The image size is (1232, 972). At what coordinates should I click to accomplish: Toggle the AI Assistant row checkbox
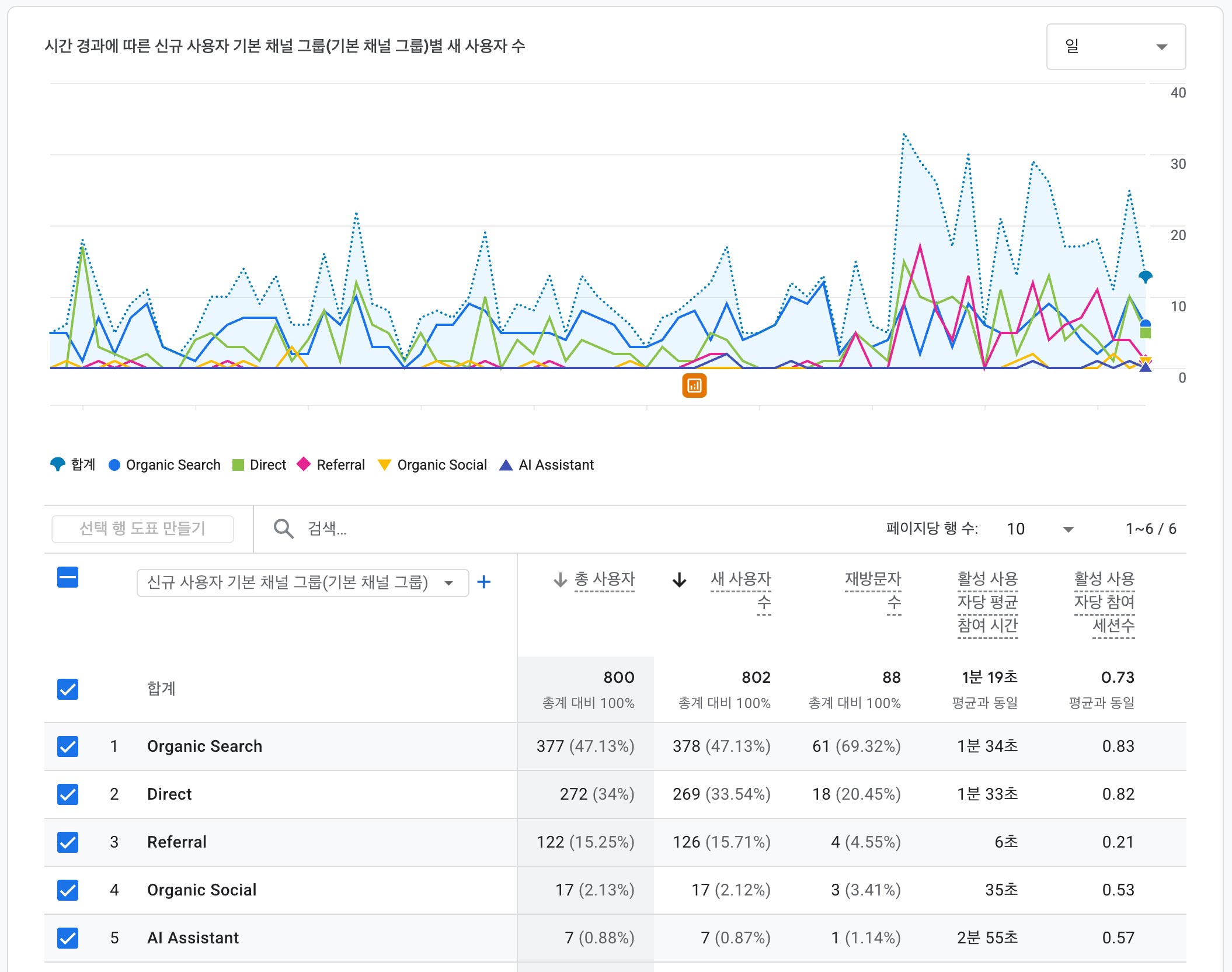click(x=68, y=938)
